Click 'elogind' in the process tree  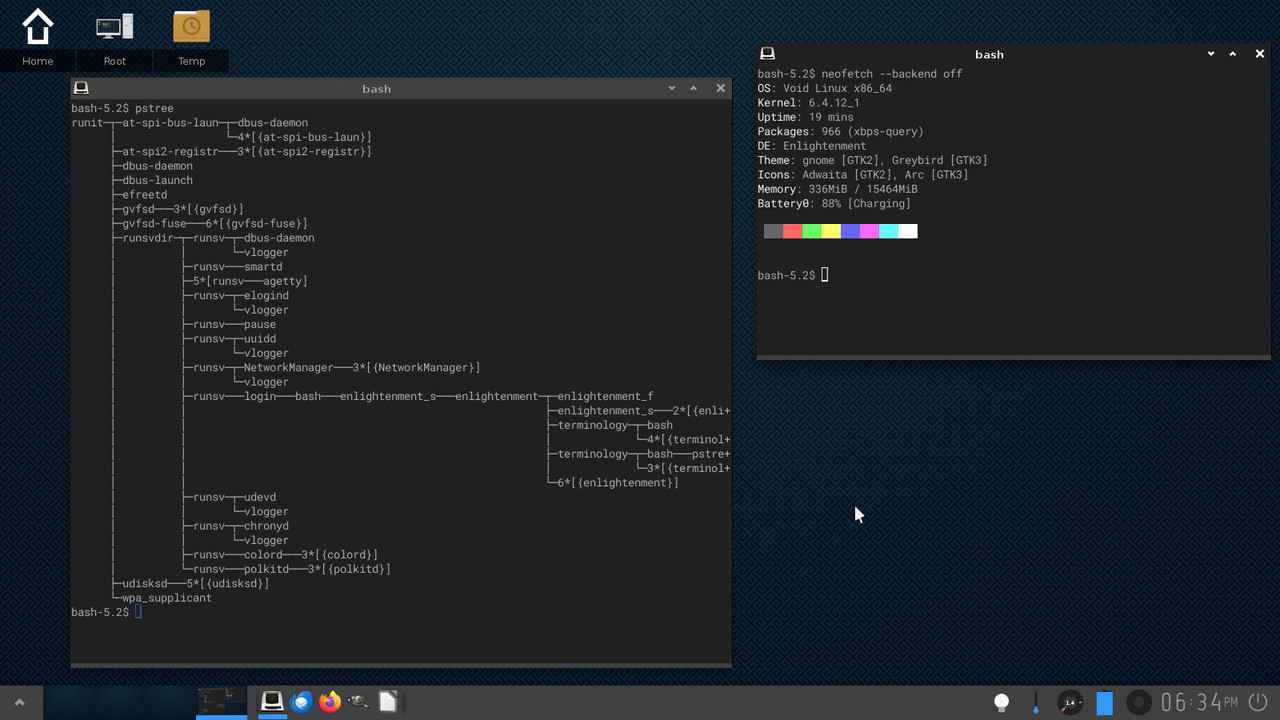[x=266, y=296]
